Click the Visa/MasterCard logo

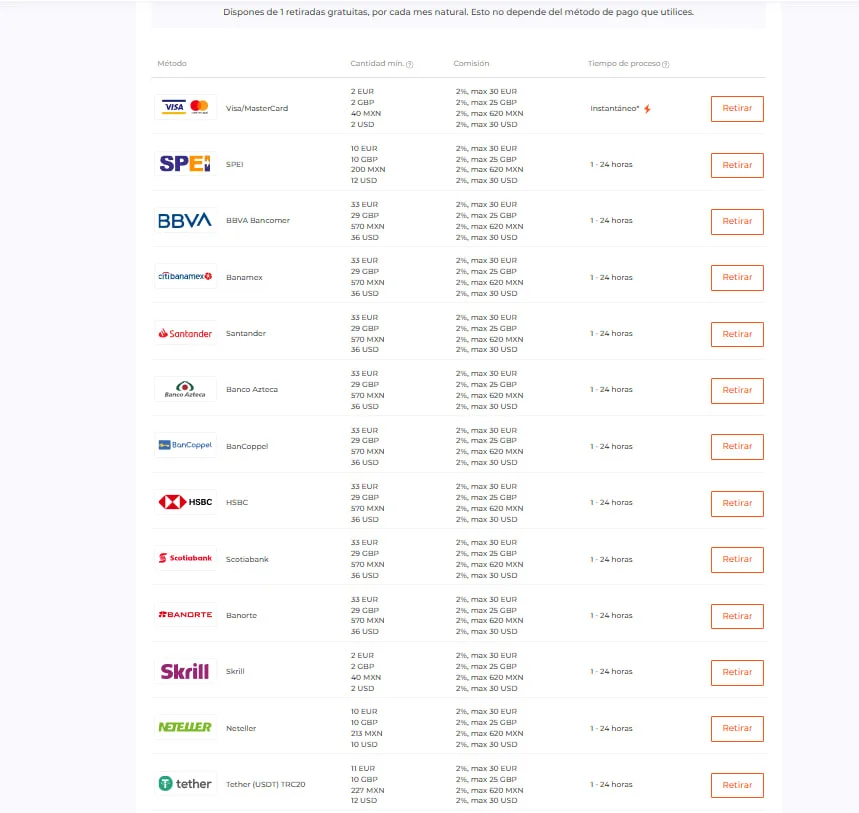(185, 107)
